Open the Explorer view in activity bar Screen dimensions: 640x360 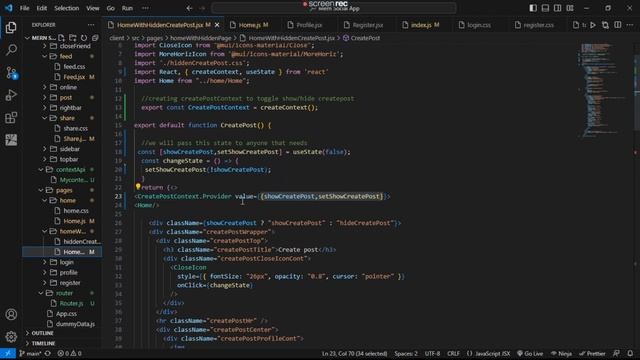11,27
